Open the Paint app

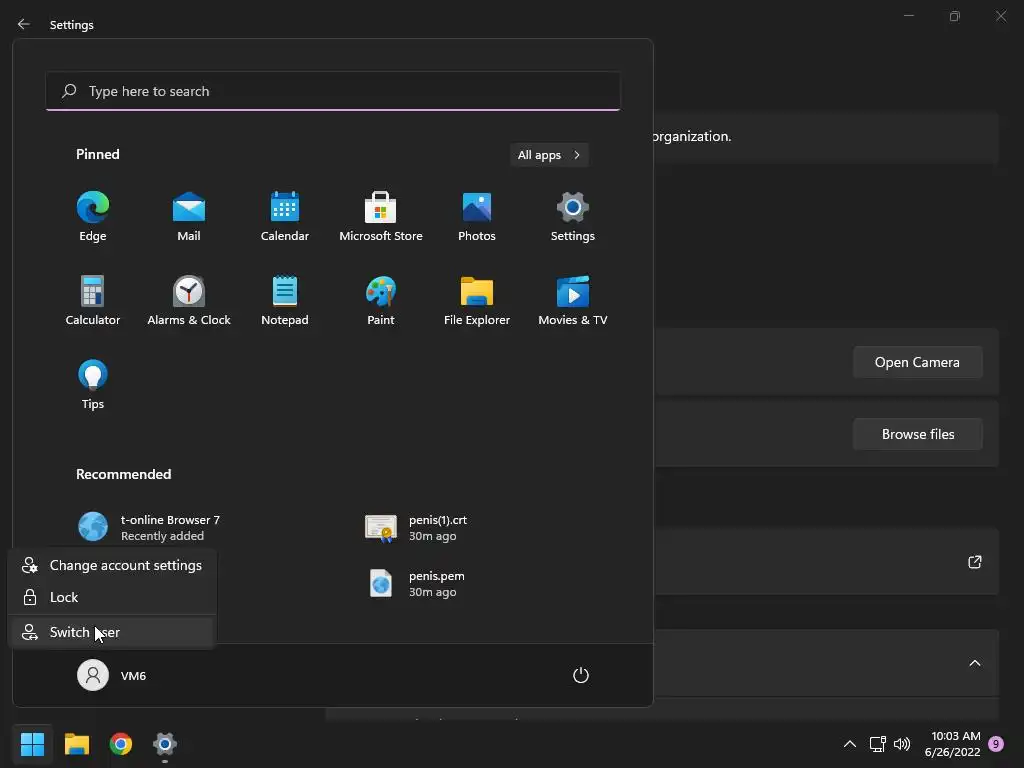pyautogui.click(x=381, y=301)
